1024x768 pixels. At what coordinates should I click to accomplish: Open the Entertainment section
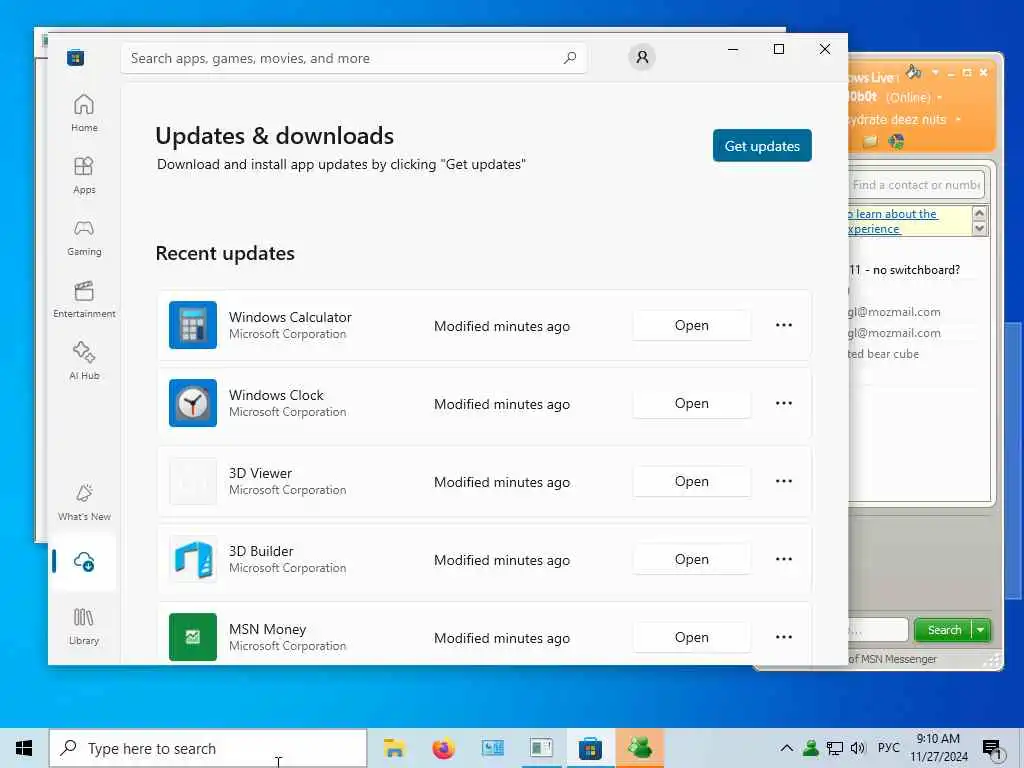(x=84, y=299)
